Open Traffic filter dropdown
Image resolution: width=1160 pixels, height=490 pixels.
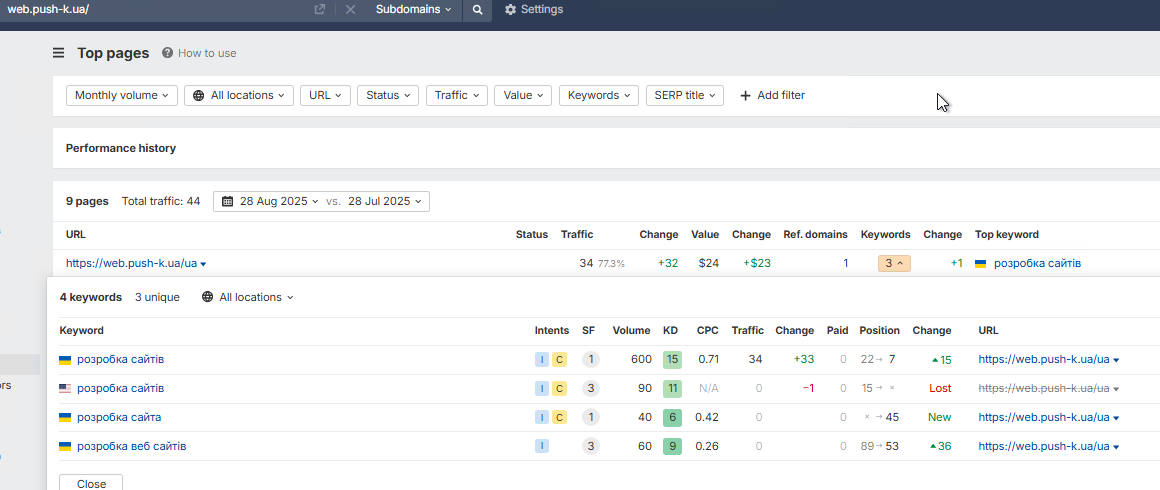coord(457,95)
